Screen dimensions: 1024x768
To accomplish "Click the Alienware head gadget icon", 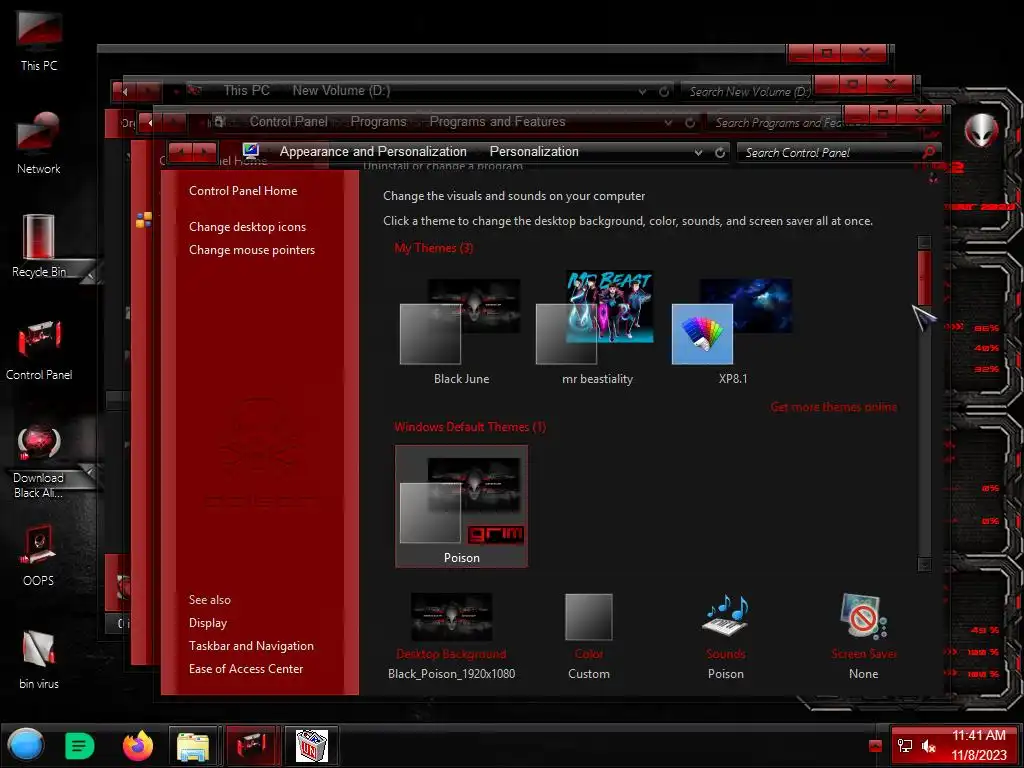I will pyautogui.click(x=981, y=129).
